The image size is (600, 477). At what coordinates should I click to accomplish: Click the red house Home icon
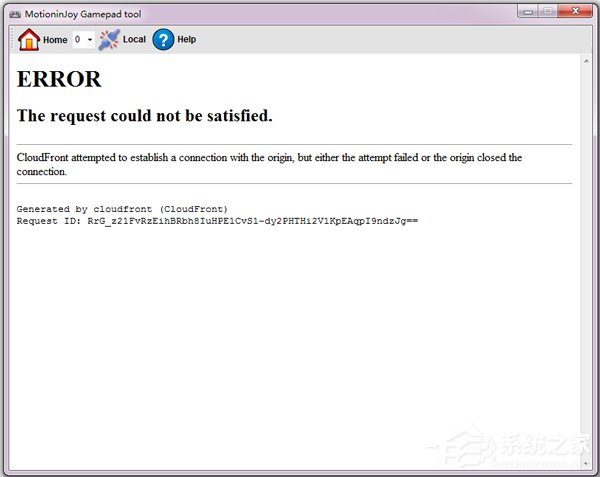[29, 39]
